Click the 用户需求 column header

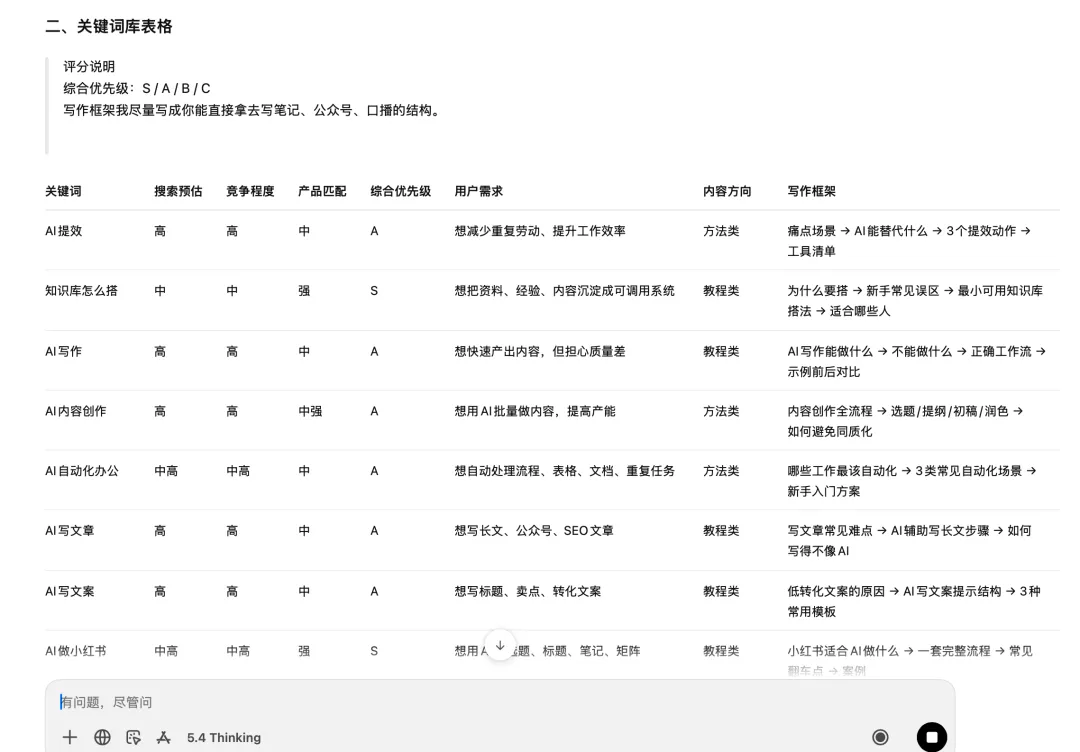[x=478, y=191]
